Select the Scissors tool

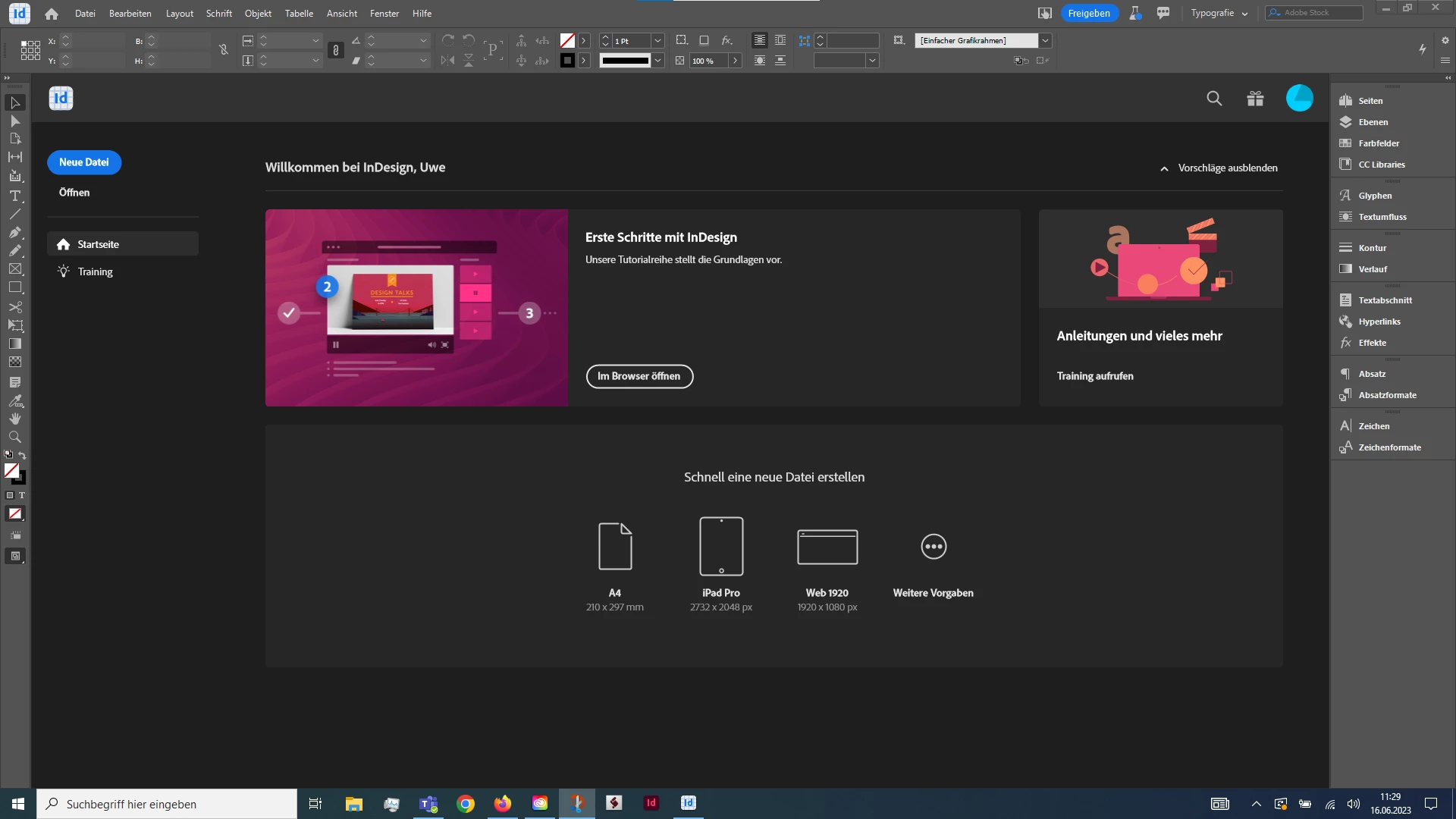(x=15, y=307)
